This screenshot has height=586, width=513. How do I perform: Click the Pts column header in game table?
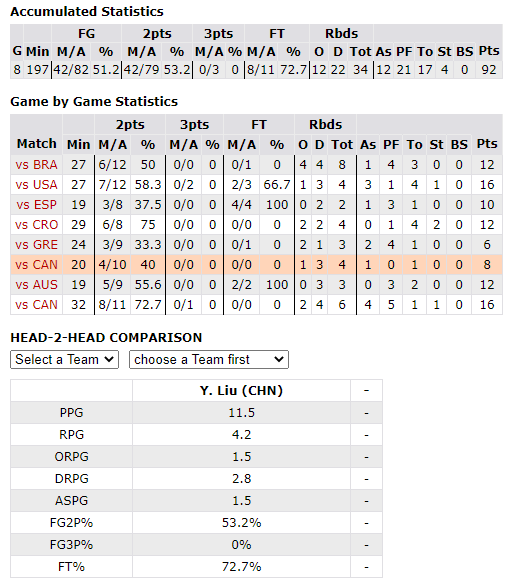(x=487, y=144)
